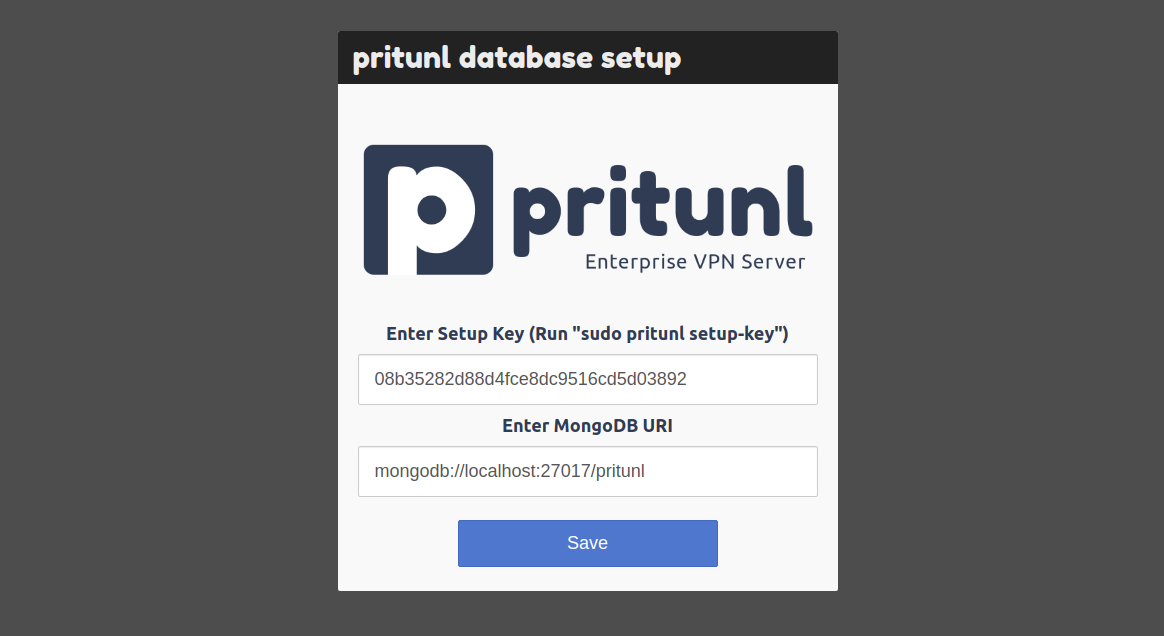
Task: Click the "Enter MongoDB URI" label
Action: [587, 426]
